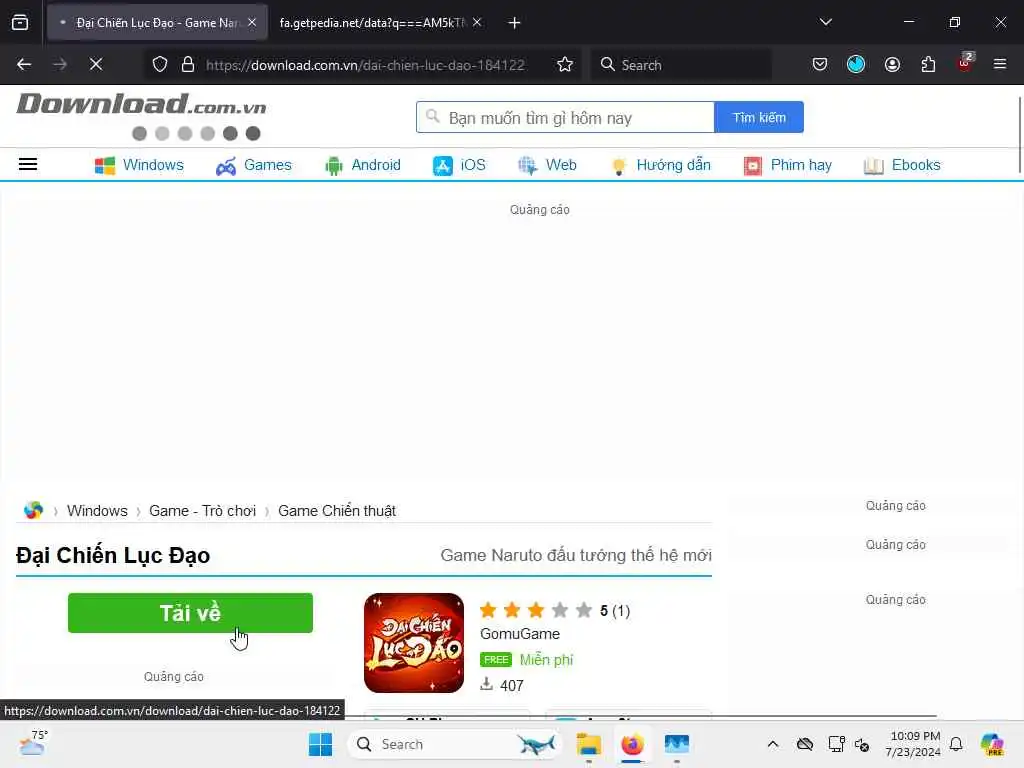The image size is (1024, 768).
Task: Show hidden system tray icons
Action: tap(773, 744)
